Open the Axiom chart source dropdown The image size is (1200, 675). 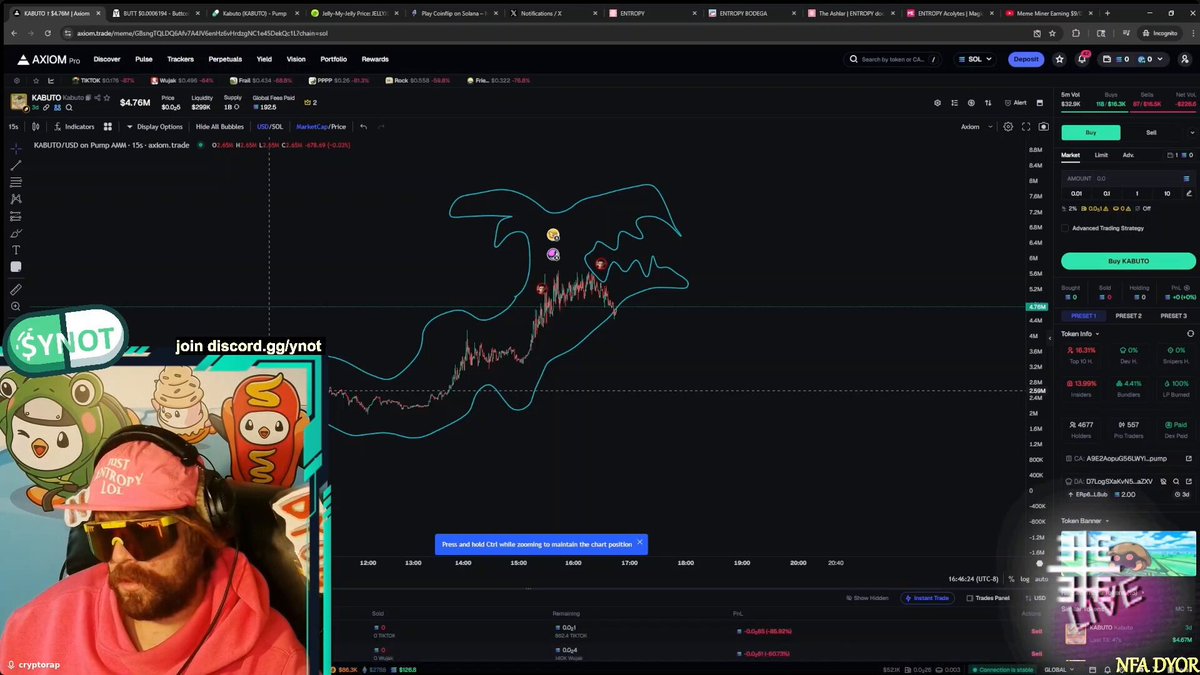click(x=976, y=127)
